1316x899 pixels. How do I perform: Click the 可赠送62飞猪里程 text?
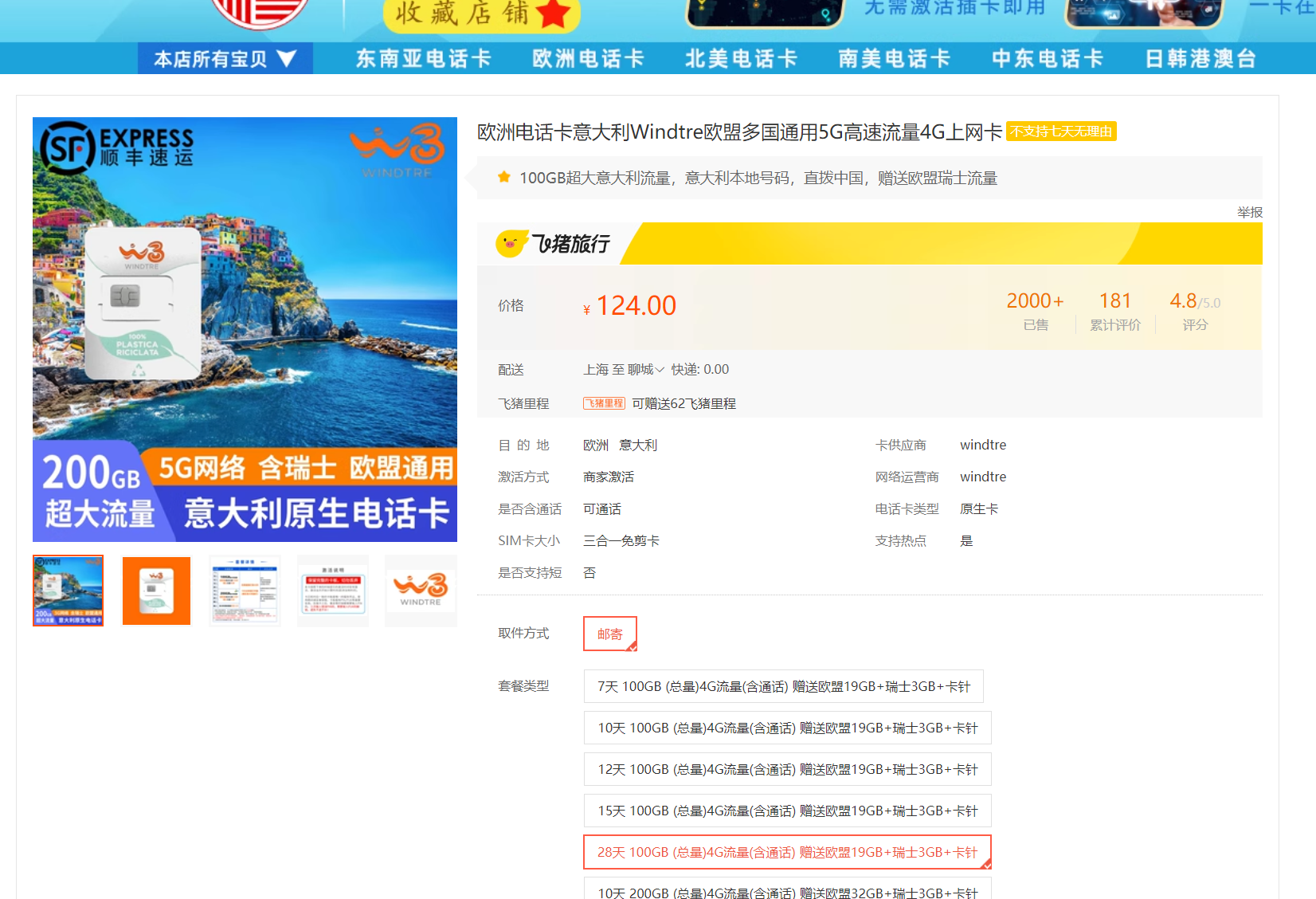point(684,403)
